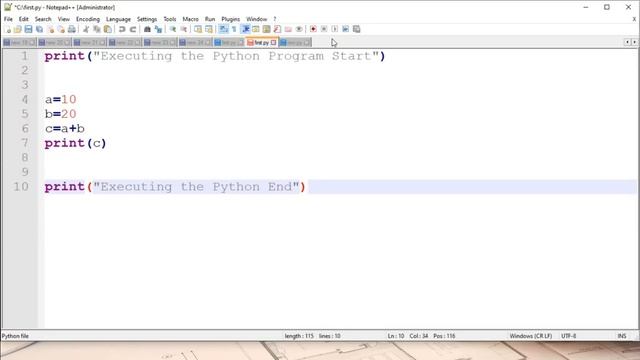Redo edit via toolbar arrow
Viewport: 640px width, 360px height.
133,29
